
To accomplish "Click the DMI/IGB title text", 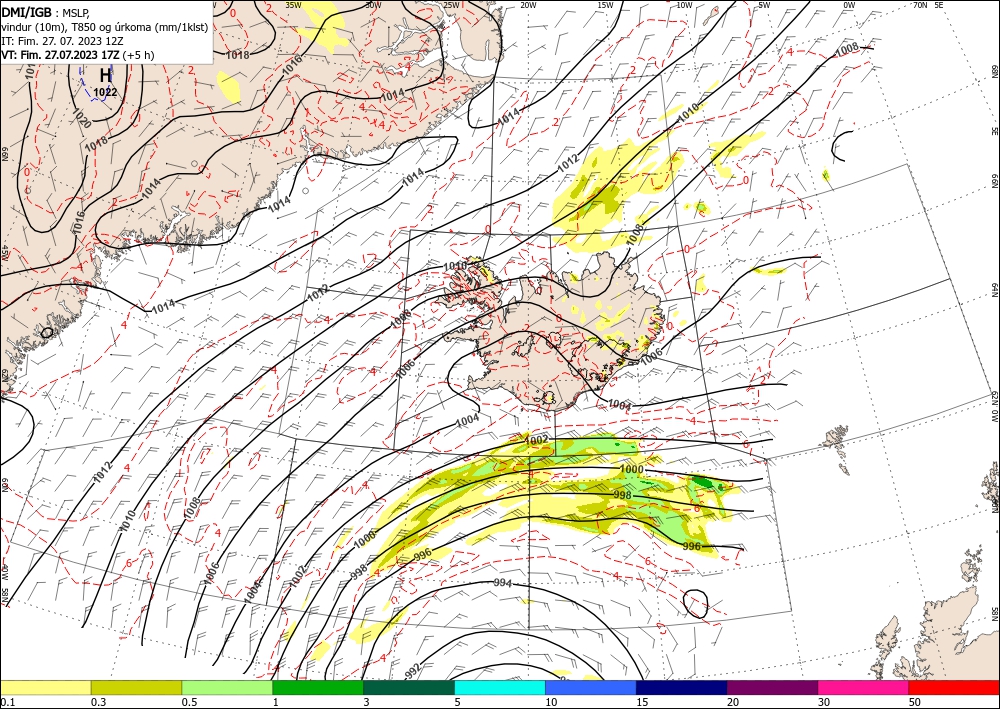I will point(26,11).
